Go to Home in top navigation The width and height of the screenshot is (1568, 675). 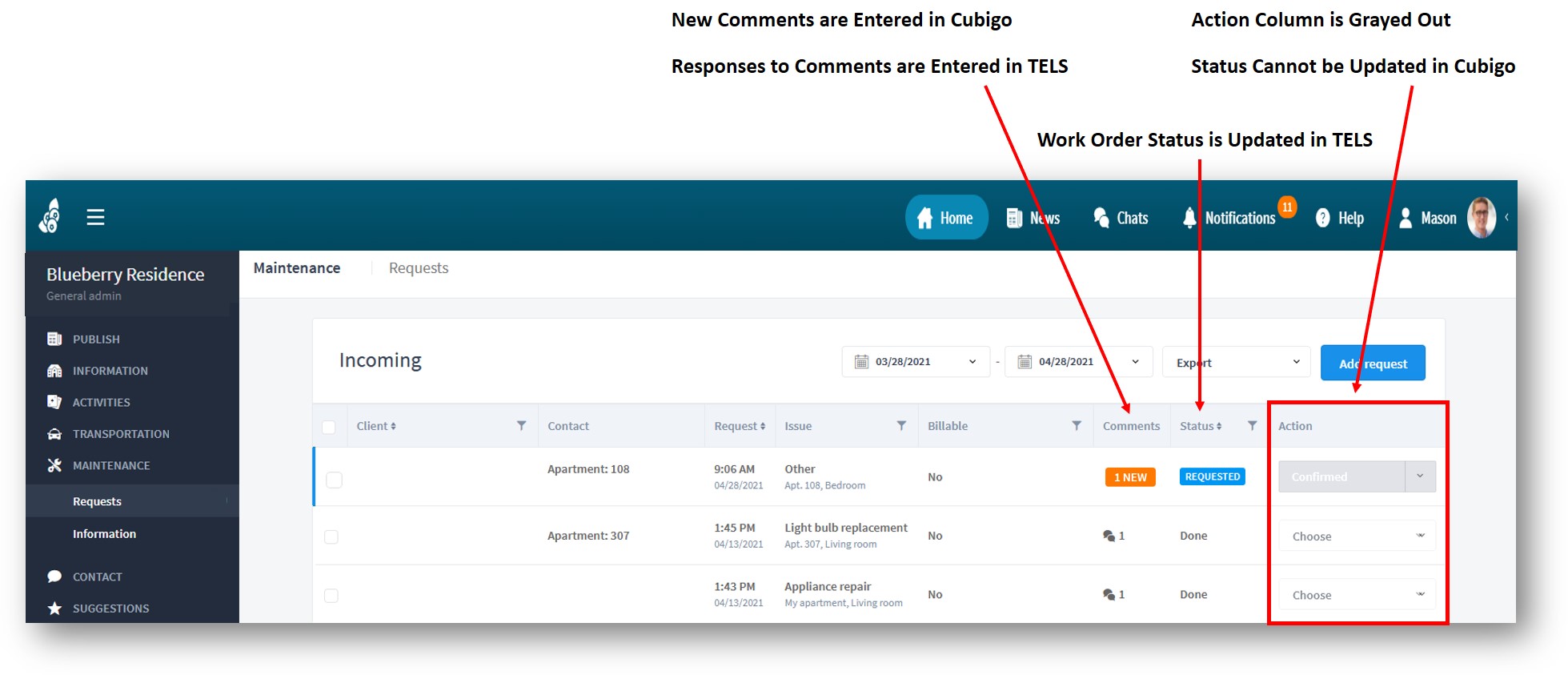946,218
